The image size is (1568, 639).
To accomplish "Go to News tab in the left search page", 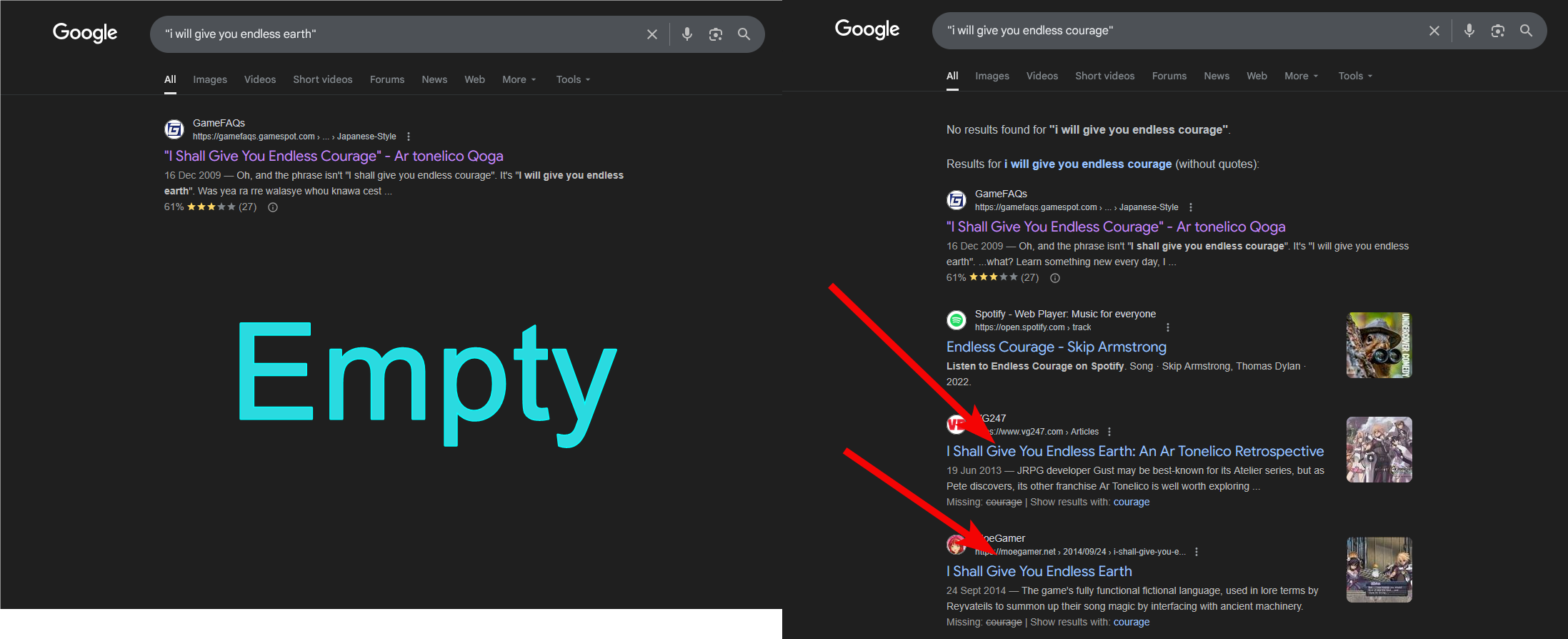I will (x=434, y=79).
